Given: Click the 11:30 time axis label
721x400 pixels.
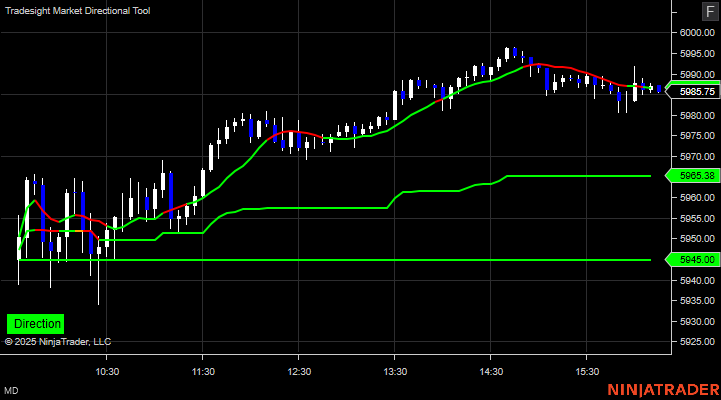Looking at the screenshot, I should point(203,371).
